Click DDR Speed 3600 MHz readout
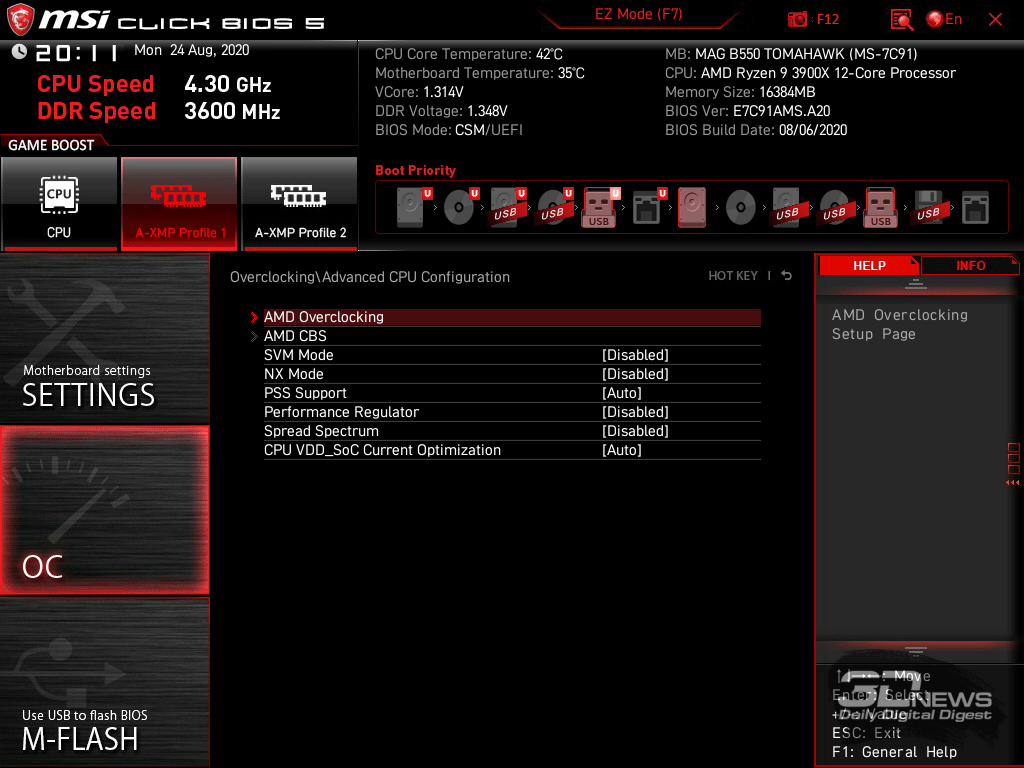 (159, 111)
